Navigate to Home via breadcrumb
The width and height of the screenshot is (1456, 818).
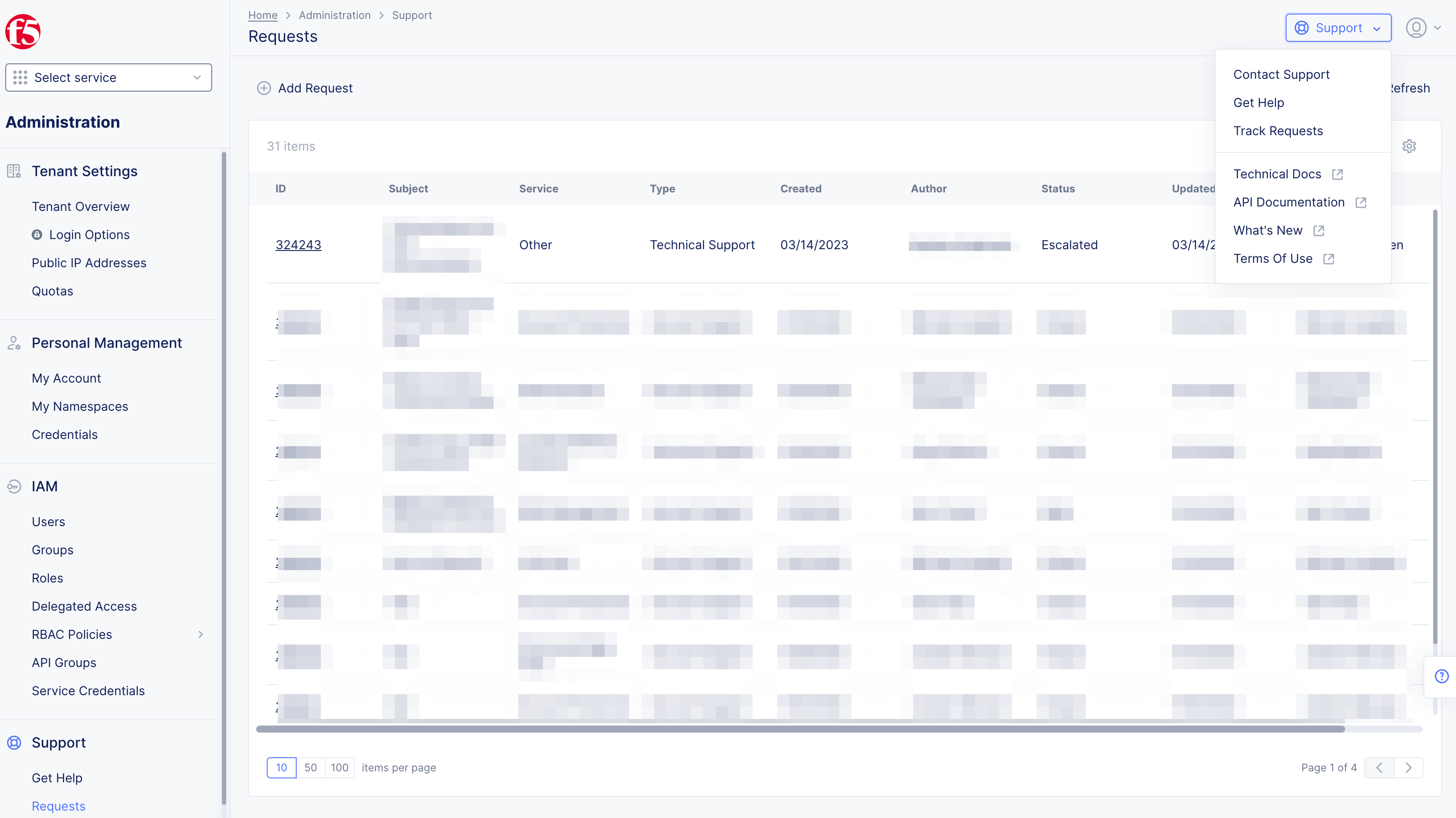pyautogui.click(x=262, y=15)
